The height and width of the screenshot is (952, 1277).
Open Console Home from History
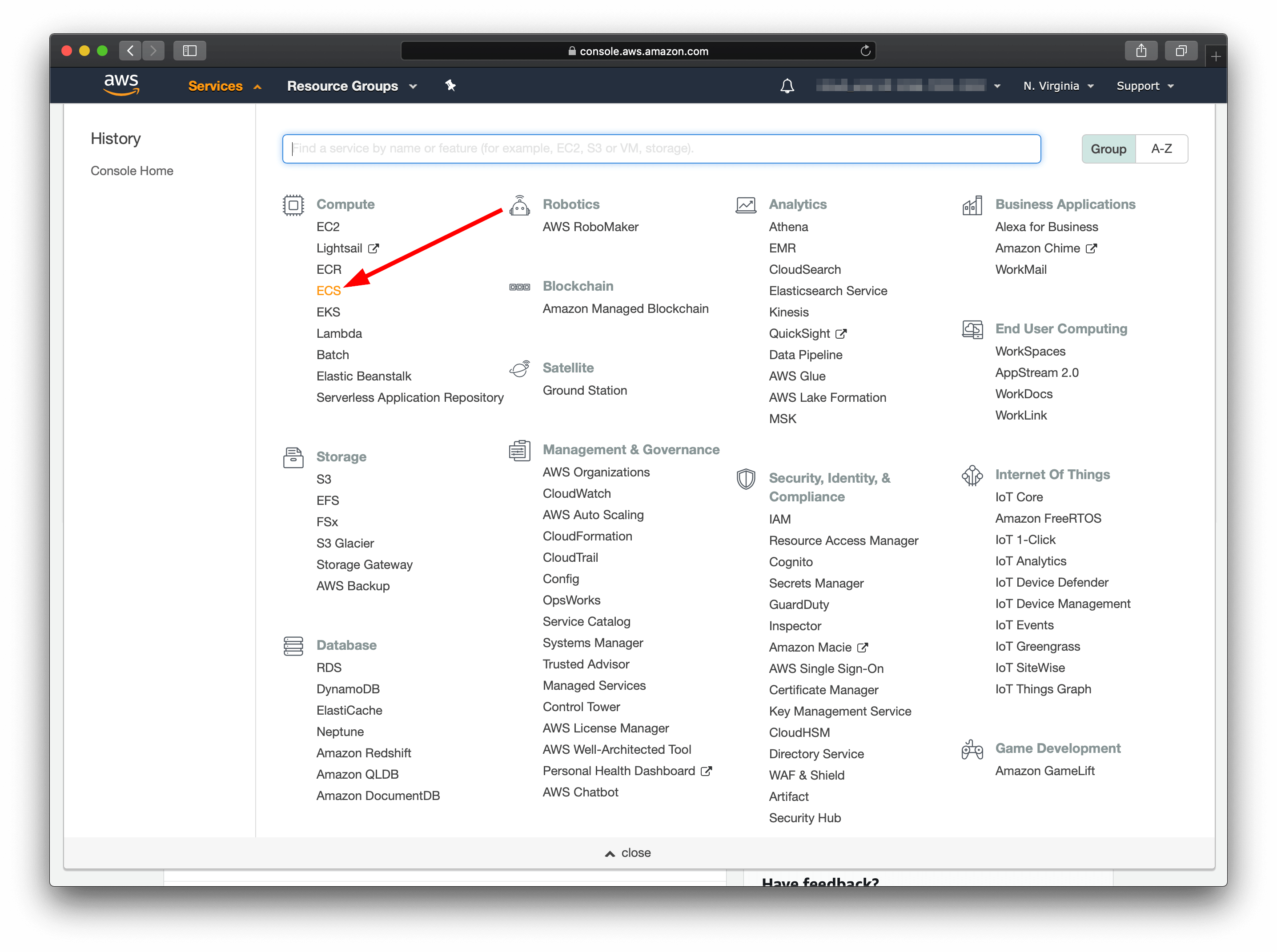pos(132,171)
